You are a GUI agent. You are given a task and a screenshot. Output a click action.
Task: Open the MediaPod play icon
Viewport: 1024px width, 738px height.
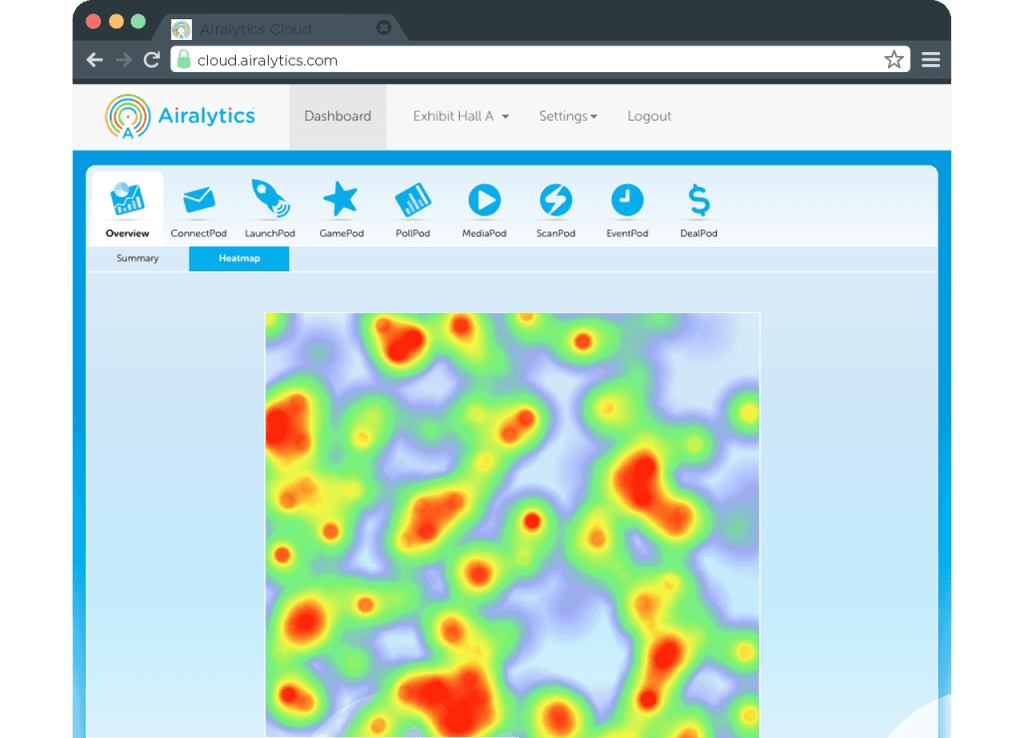[x=485, y=200]
